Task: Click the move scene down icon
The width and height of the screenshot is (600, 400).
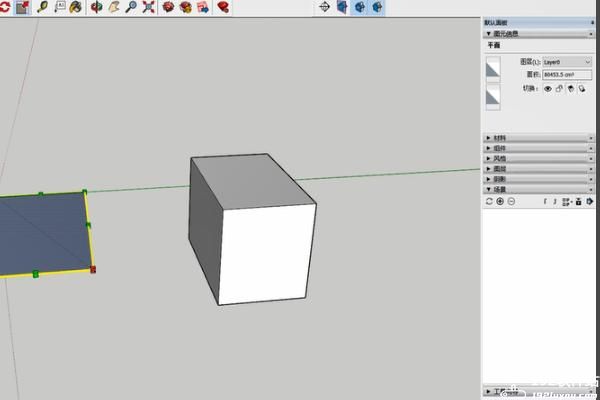Action: (555, 201)
